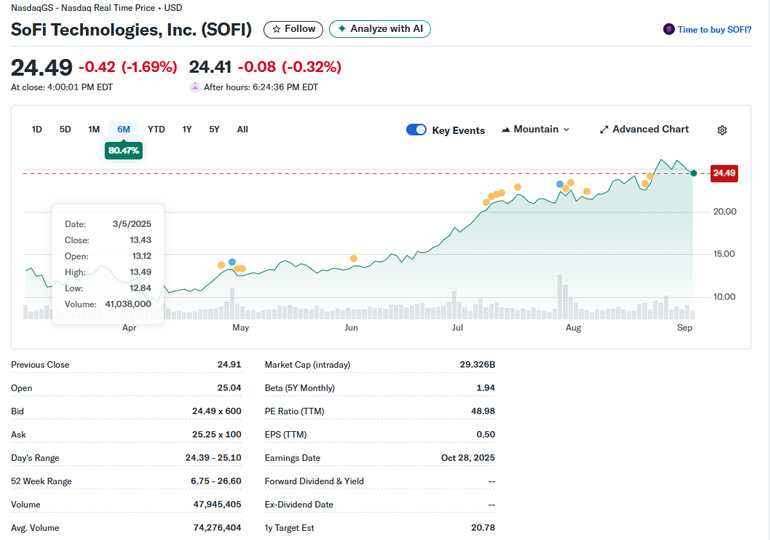Image resolution: width=770 pixels, height=540 pixels.
Task: Select the 1D time range tab
Action: pyautogui.click(x=37, y=129)
